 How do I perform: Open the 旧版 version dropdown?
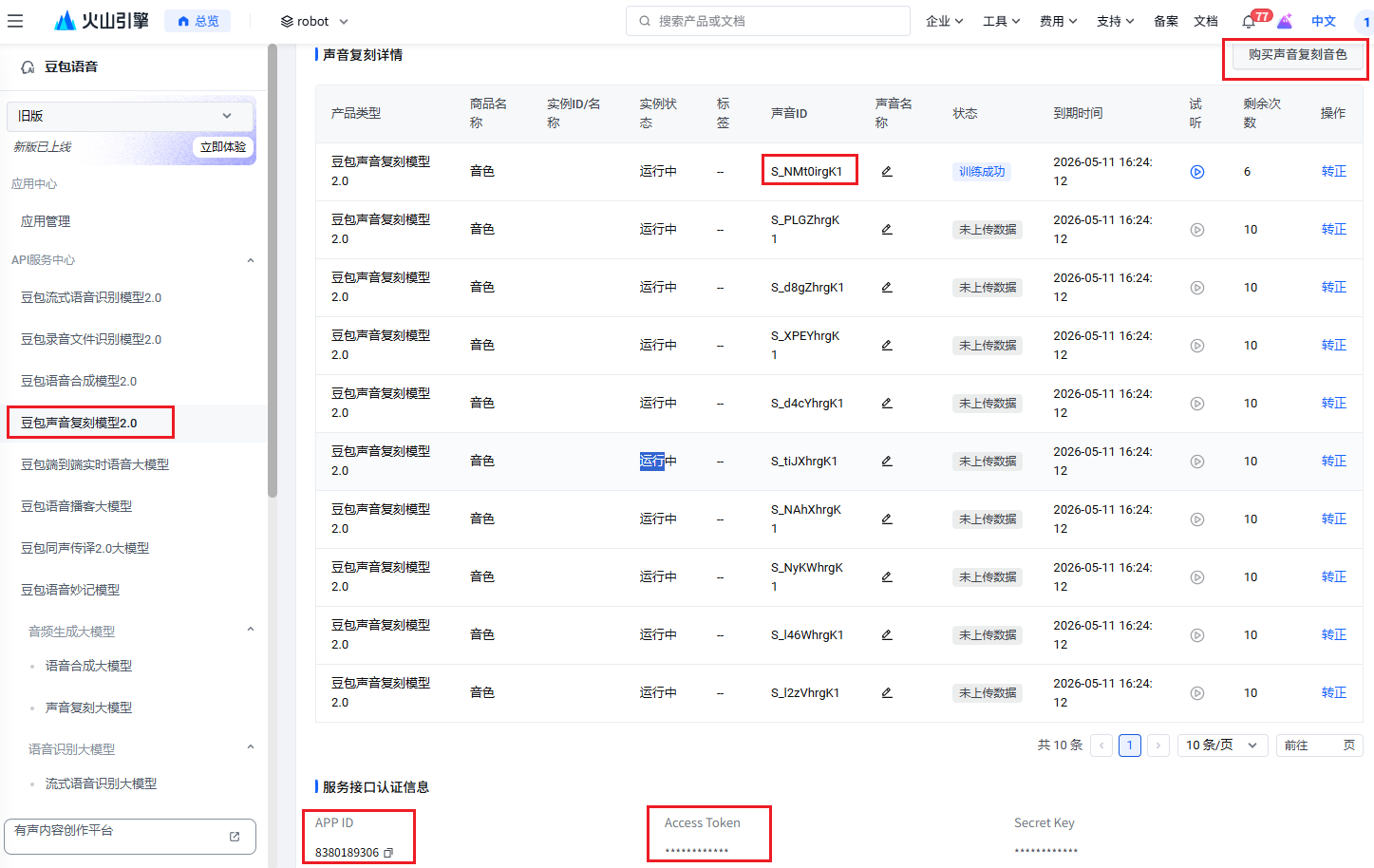click(130, 116)
